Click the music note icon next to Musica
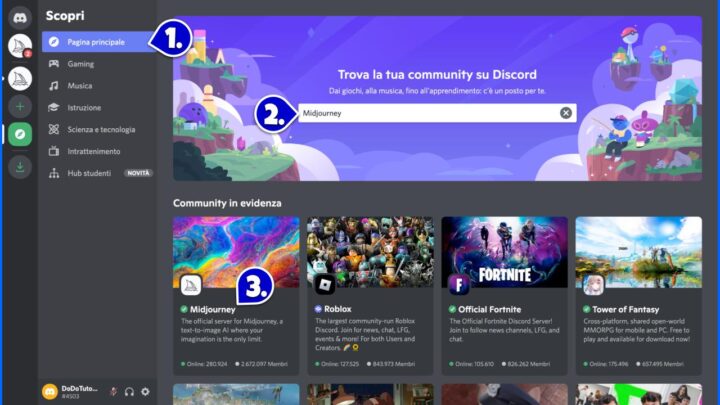The width and height of the screenshot is (720, 405). tap(54, 86)
